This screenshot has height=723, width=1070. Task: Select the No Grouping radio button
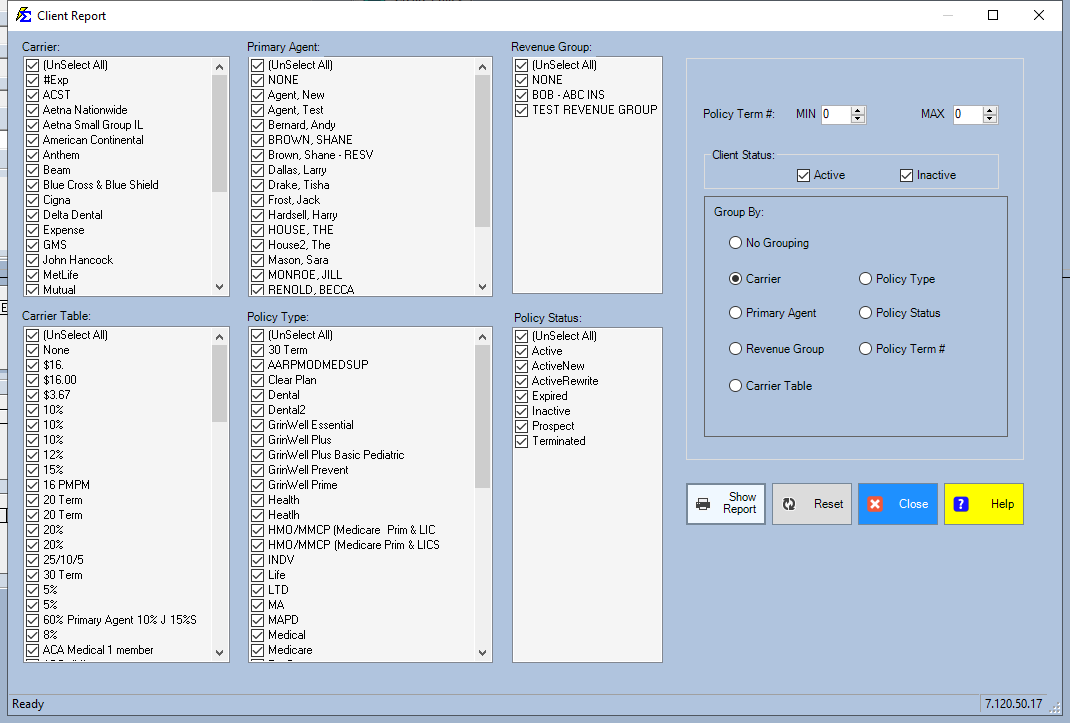[x=735, y=242]
